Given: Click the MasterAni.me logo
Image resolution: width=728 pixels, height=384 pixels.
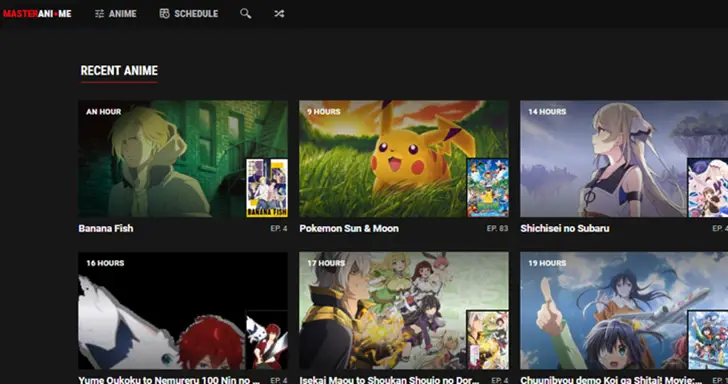Looking at the screenshot, I should pyautogui.click(x=37, y=14).
